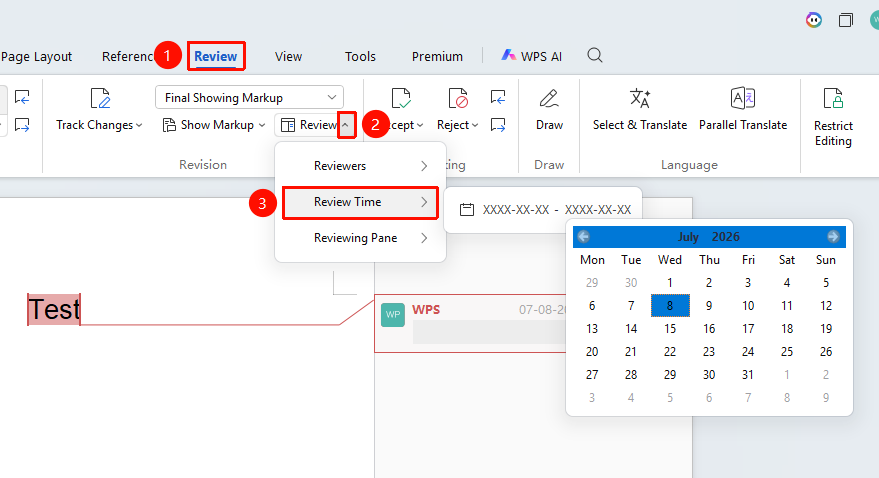Click Restrict Editing
Viewport: 879px width, 478px height.
tap(833, 117)
